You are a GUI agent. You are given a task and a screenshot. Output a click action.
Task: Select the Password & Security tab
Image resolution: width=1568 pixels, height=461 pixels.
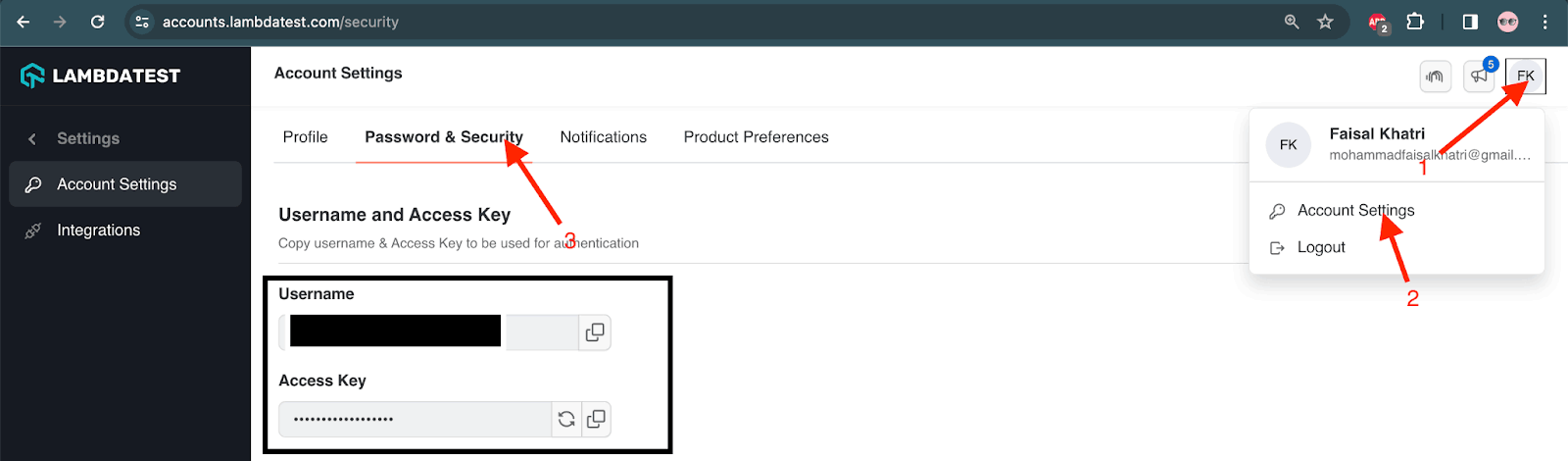[444, 137]
